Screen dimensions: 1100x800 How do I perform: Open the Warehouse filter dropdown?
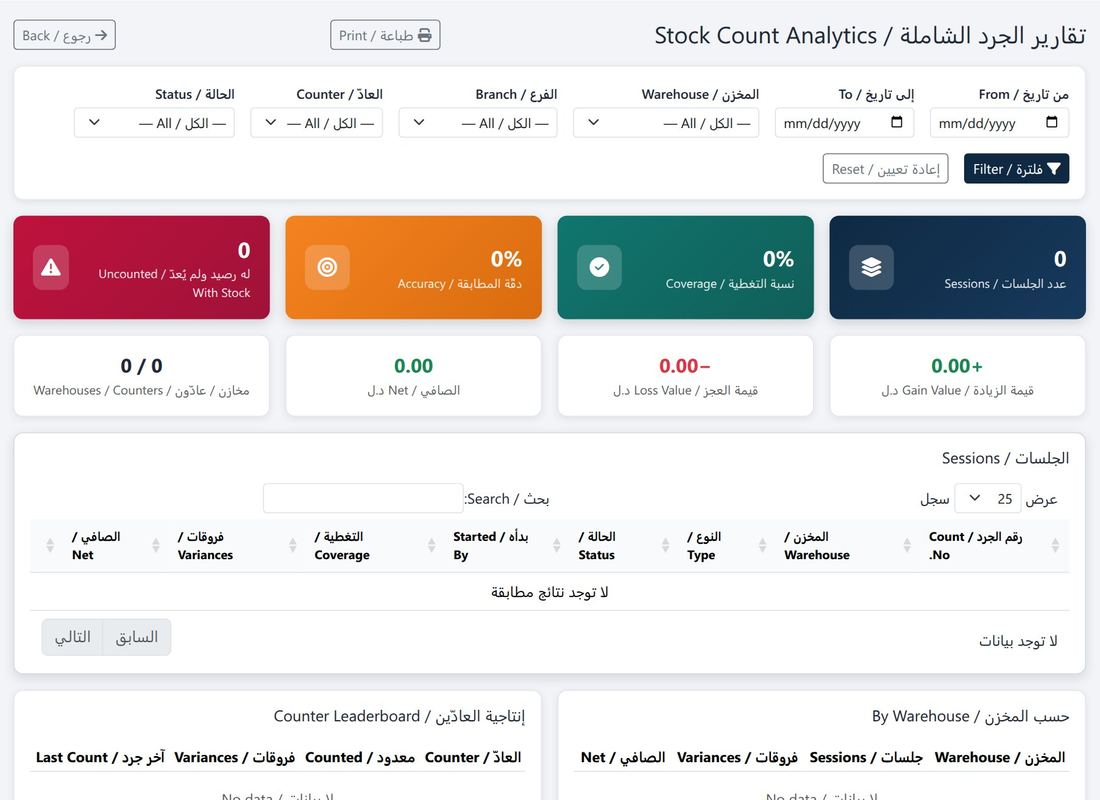coord(666,123)
